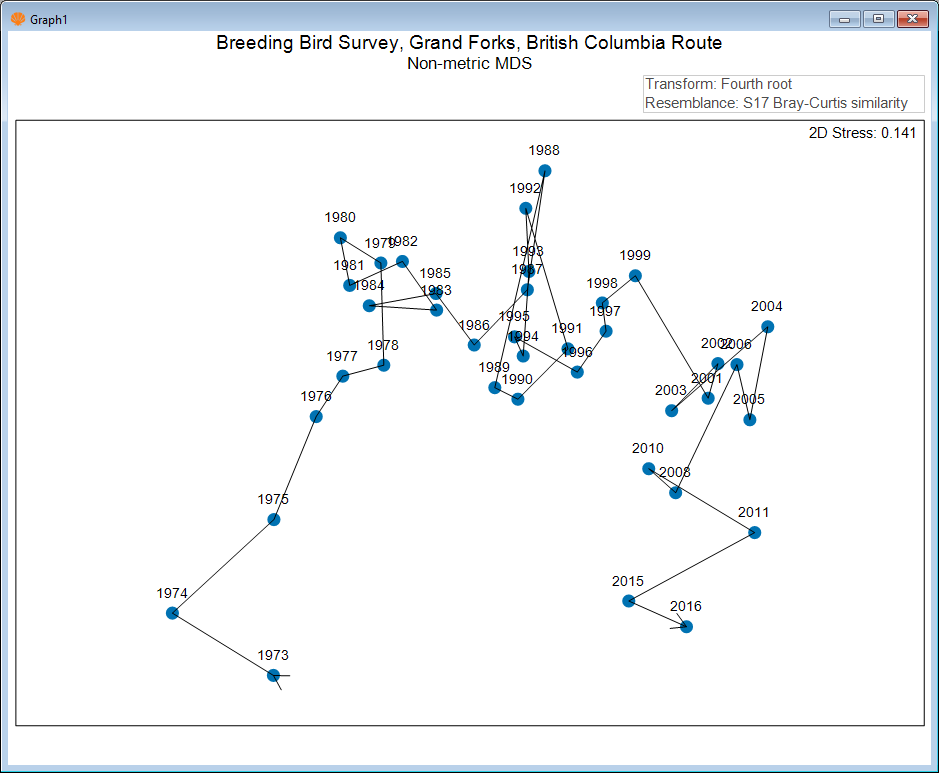The image size is (939, 773).
Task: Click the 1986 data point marker
Action: 474,345
